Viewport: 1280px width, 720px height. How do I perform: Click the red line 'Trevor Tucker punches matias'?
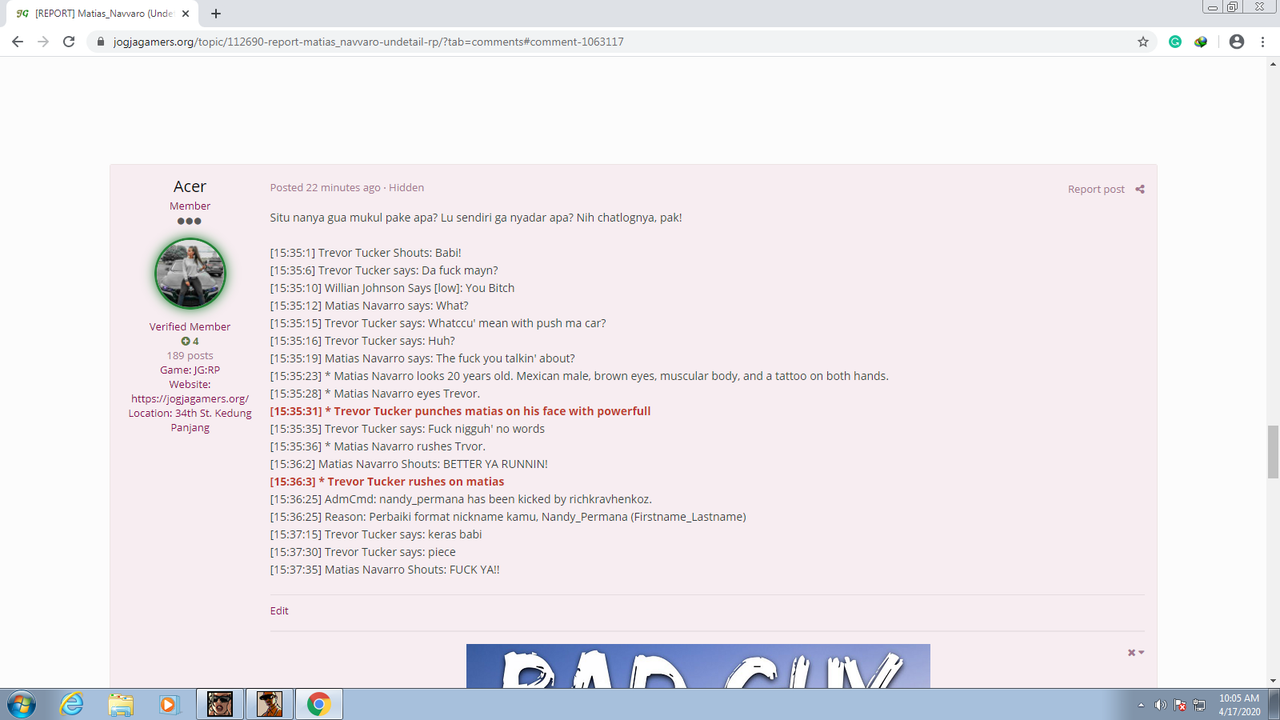point(460,411)
